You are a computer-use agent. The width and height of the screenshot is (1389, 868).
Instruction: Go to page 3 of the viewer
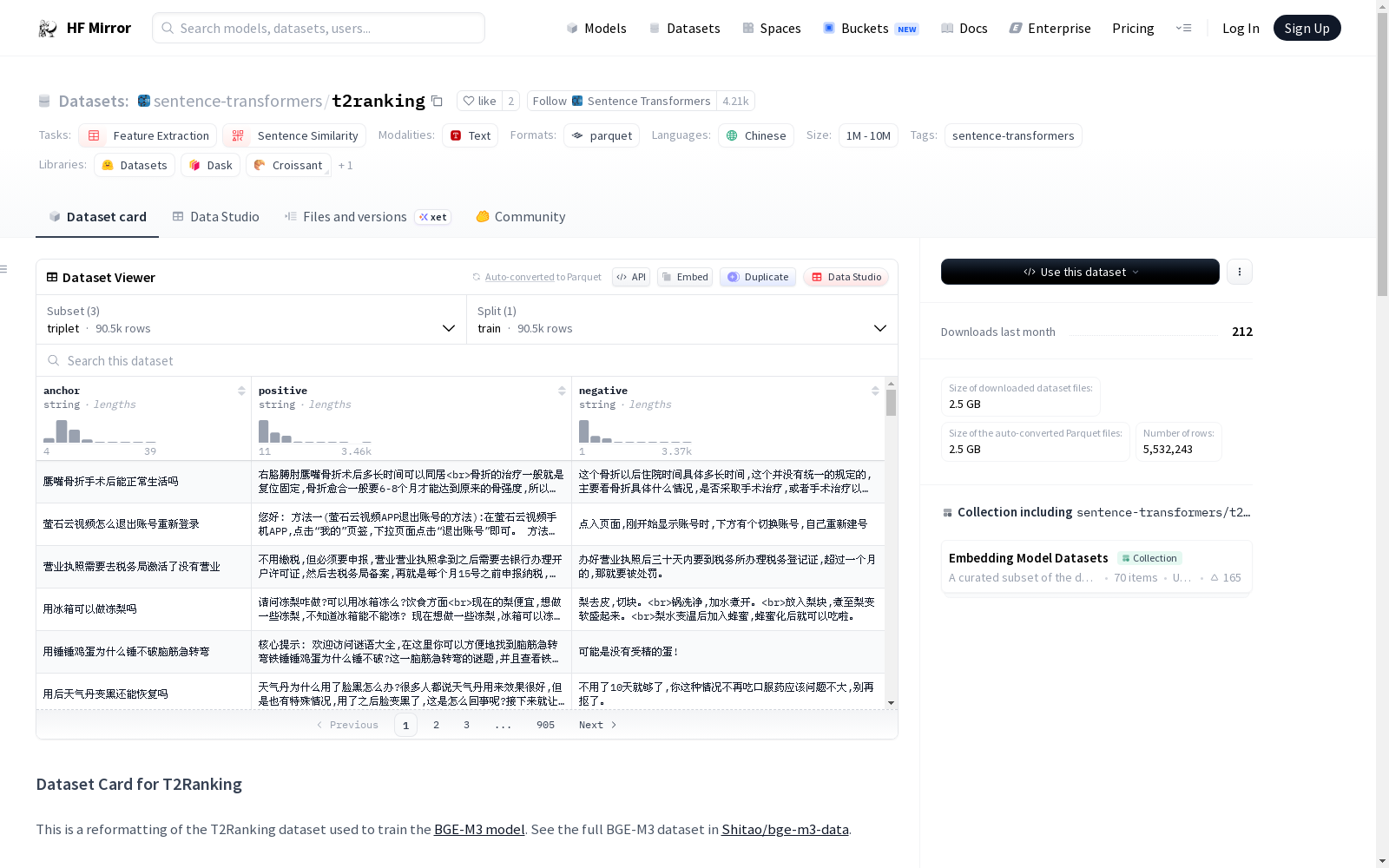tap(466, 725)
